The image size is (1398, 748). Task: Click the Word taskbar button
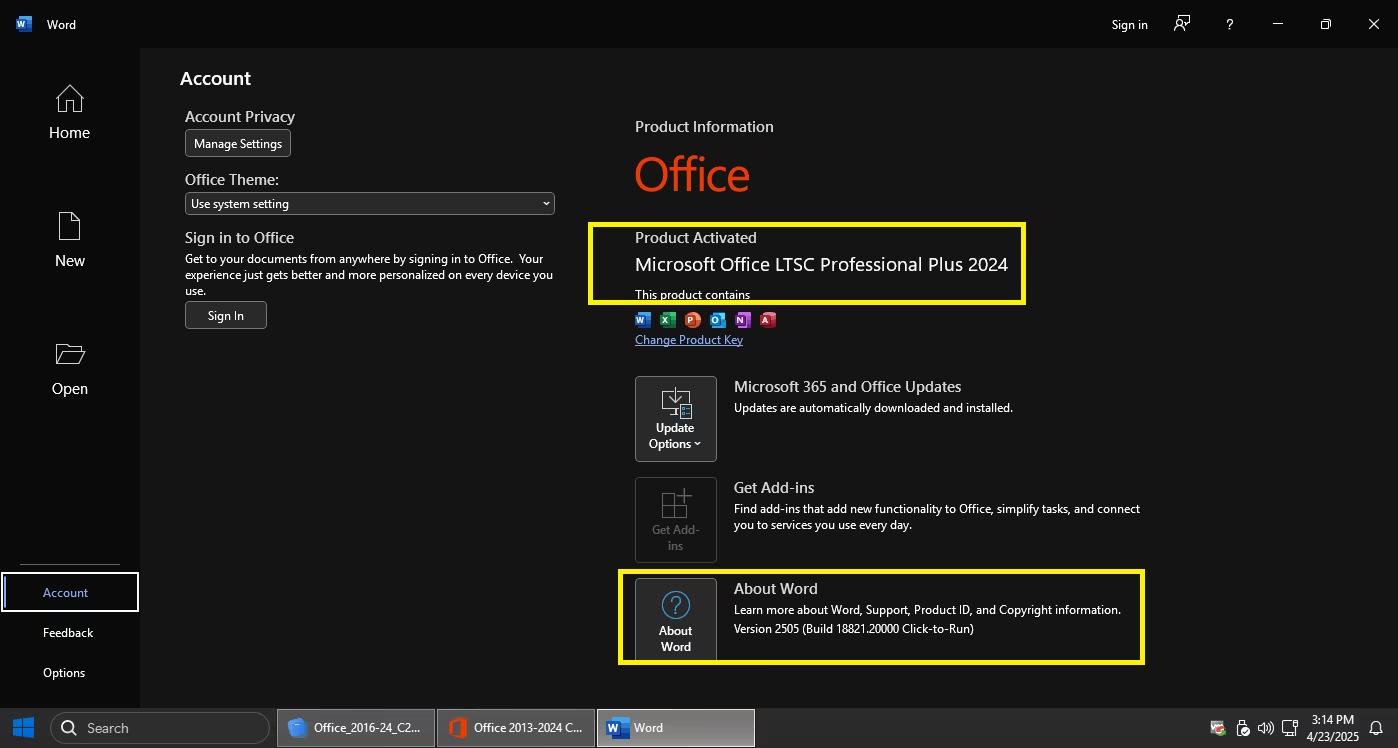tap(676, 728)
